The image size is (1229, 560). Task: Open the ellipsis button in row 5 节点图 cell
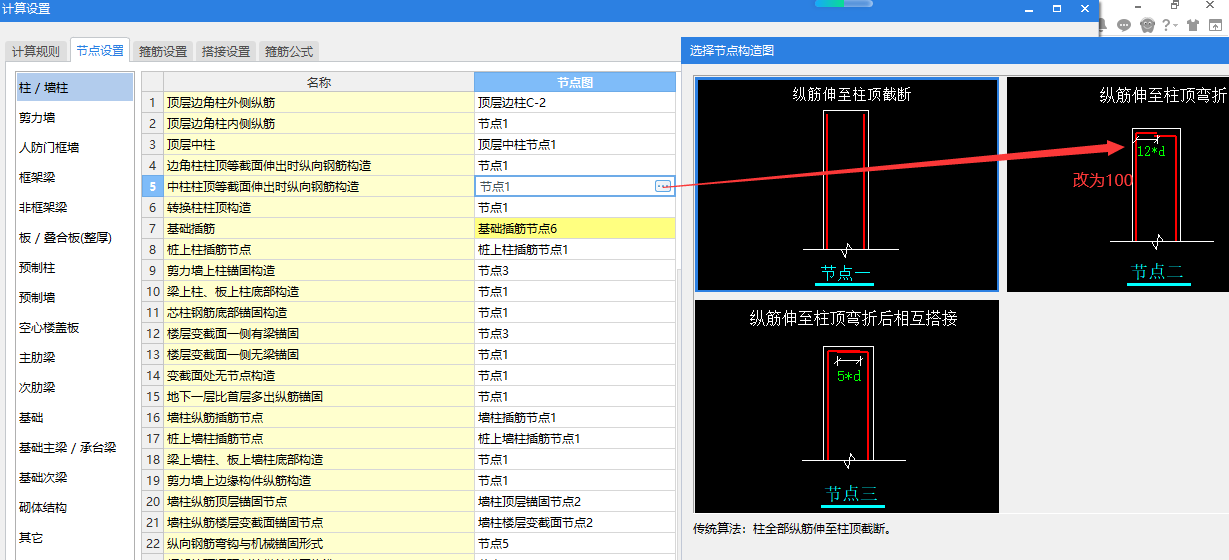(662, 186)
